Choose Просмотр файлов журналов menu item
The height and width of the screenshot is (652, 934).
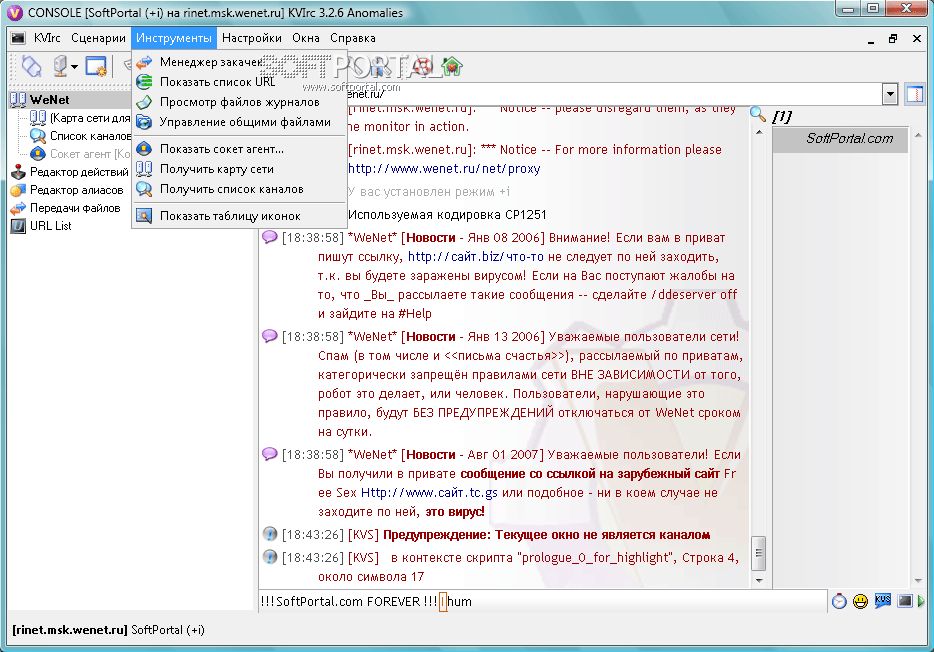coord(239,102)
